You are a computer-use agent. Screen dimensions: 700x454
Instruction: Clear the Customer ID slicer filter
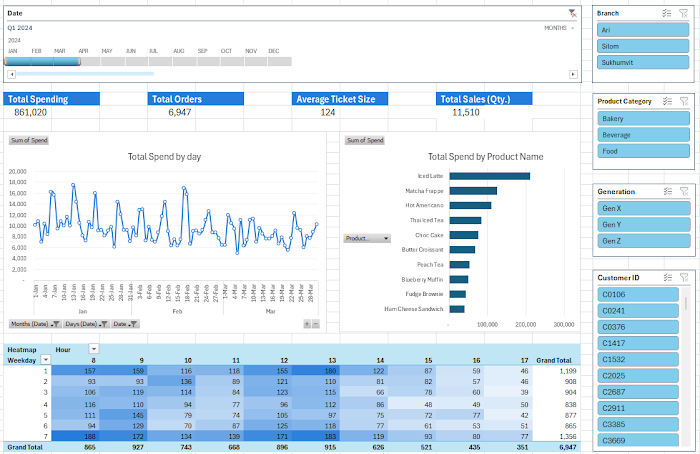(x=684, y=278)
